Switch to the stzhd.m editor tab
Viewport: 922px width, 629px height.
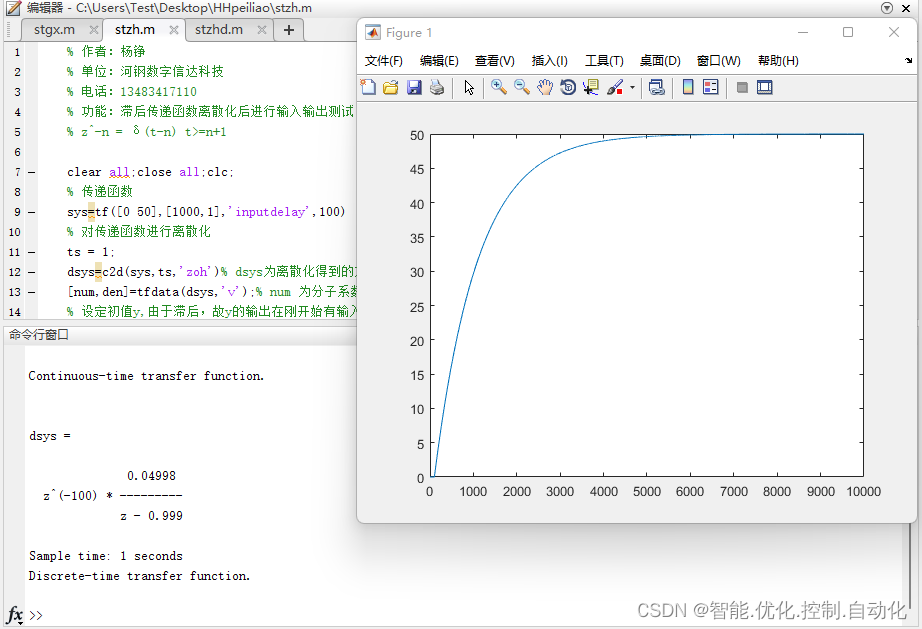pyautogui.click(x=218, y=30)
